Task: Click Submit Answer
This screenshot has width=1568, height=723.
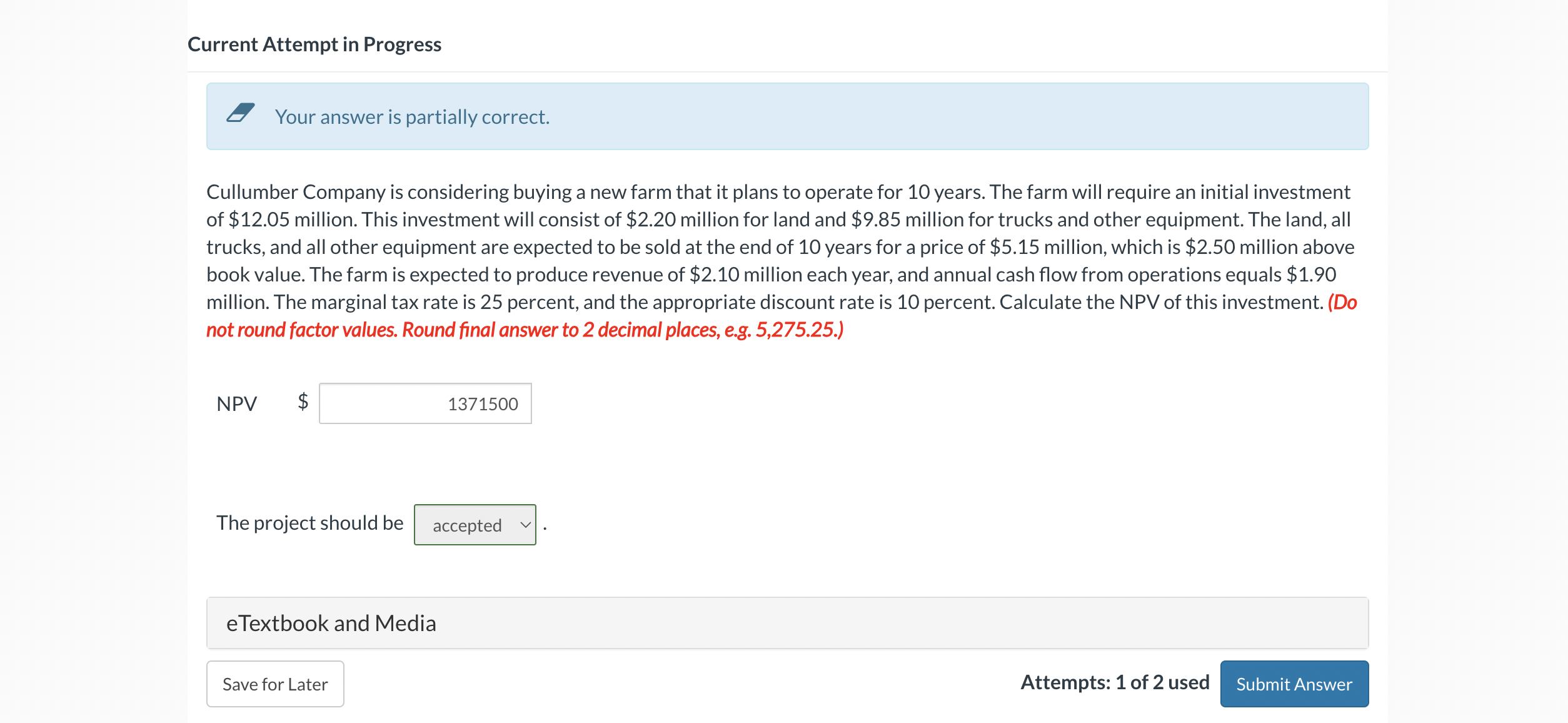Action: point(1294,684)
